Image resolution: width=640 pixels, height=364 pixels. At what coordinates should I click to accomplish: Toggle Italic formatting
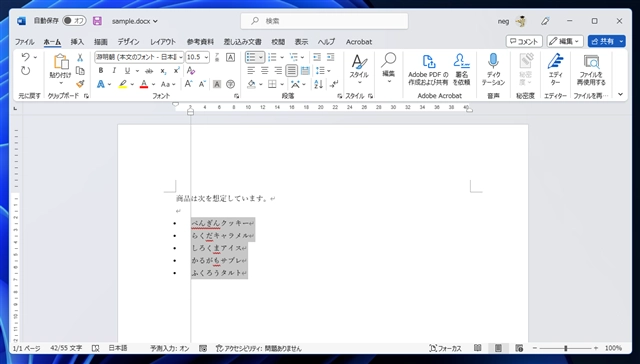click(114, 71)
